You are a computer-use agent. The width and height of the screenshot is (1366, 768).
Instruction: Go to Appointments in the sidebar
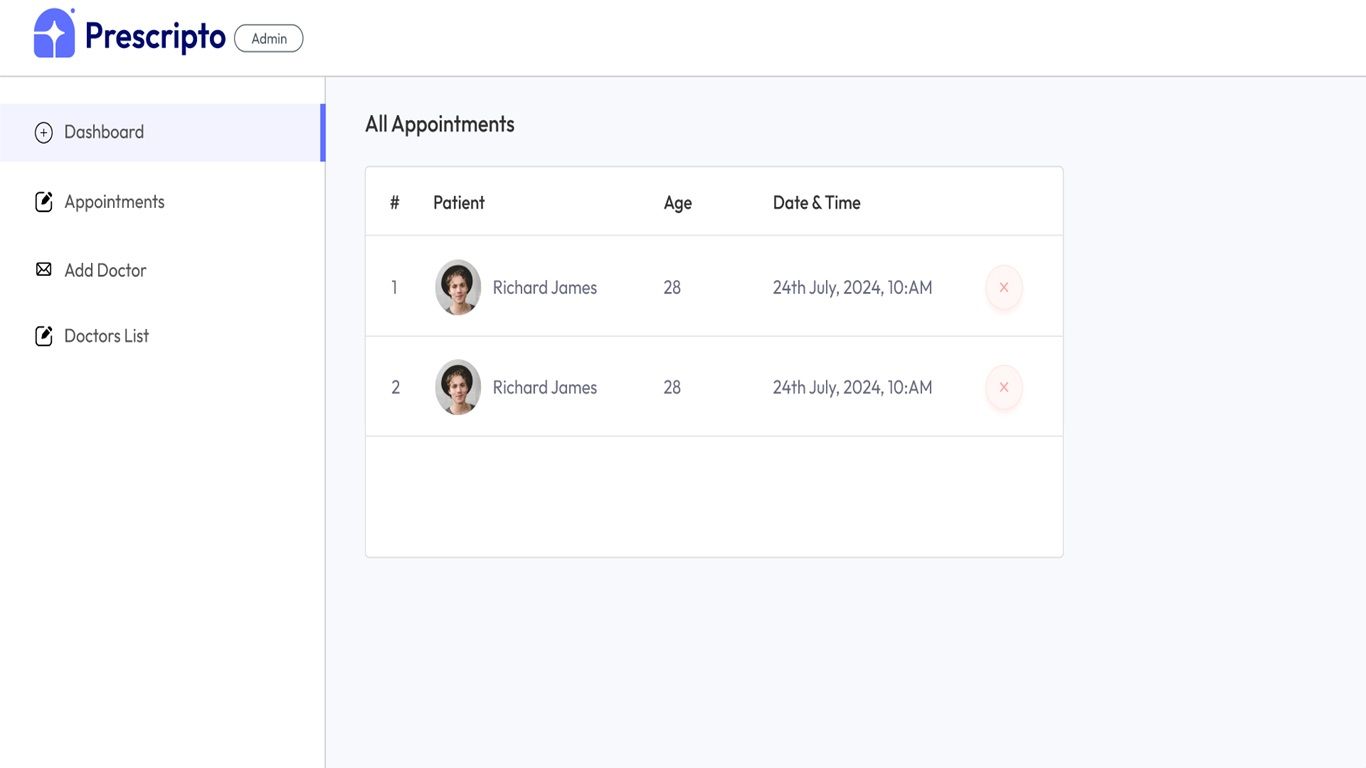coord(114,202)
